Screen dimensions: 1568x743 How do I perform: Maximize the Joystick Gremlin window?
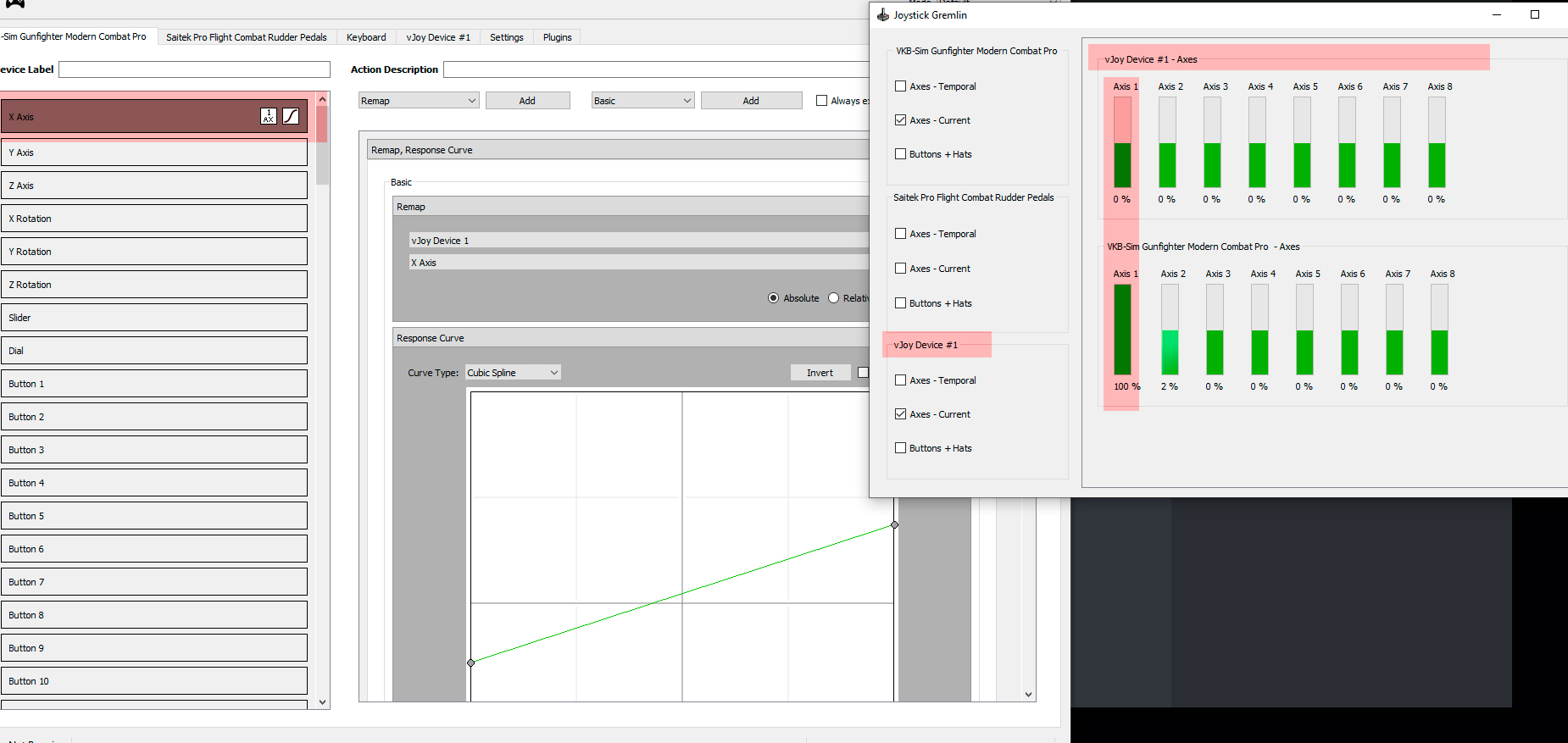tap(1535, 14)
